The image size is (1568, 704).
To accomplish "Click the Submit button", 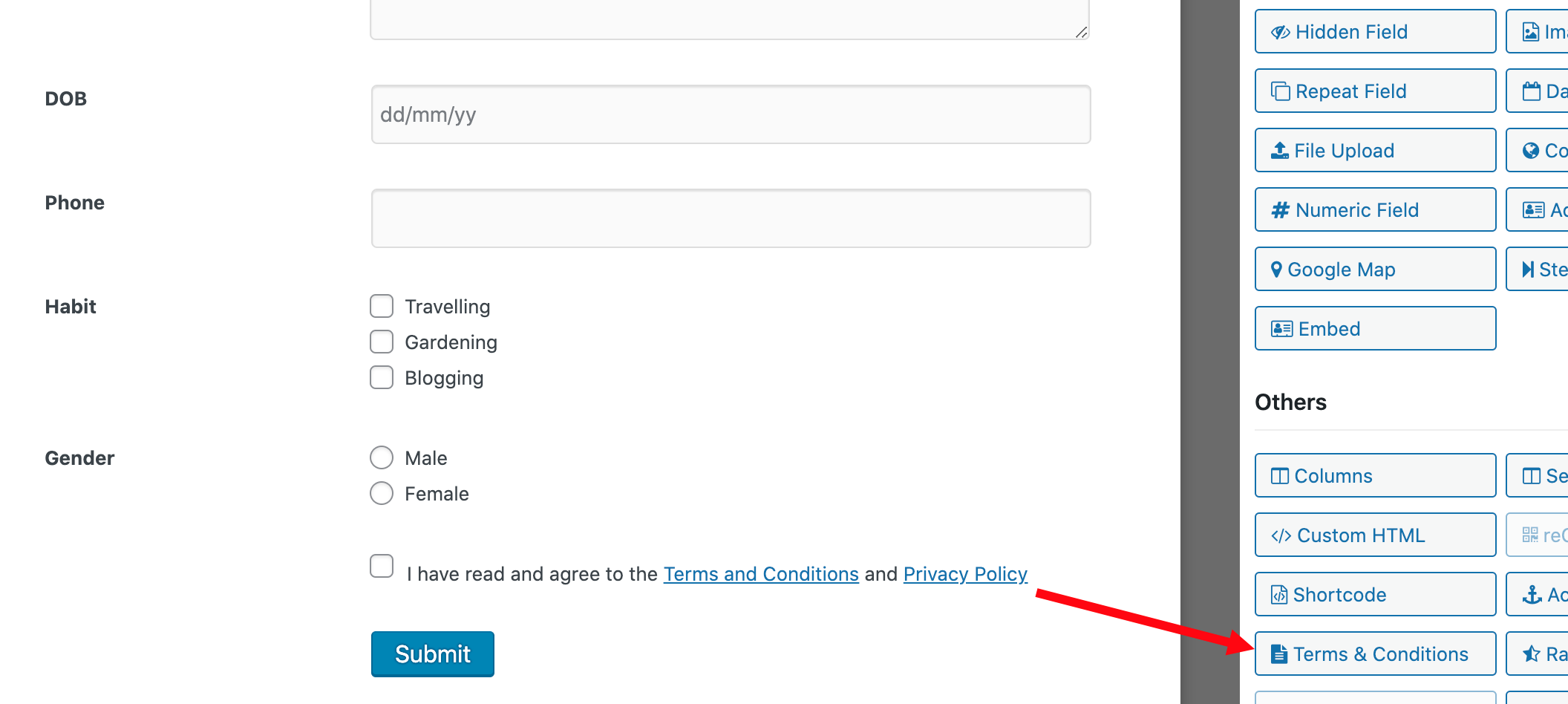I will 433,654.
